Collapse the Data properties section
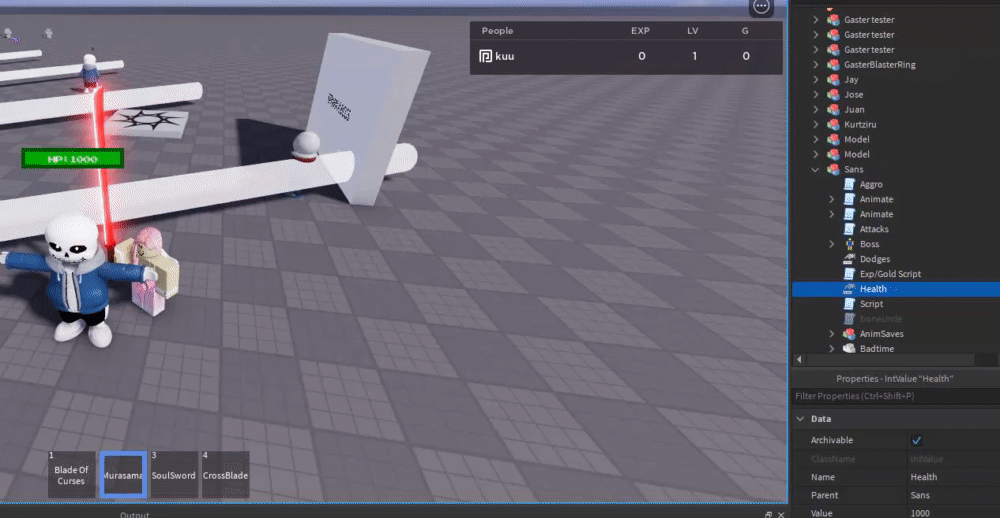 point(800,419)
